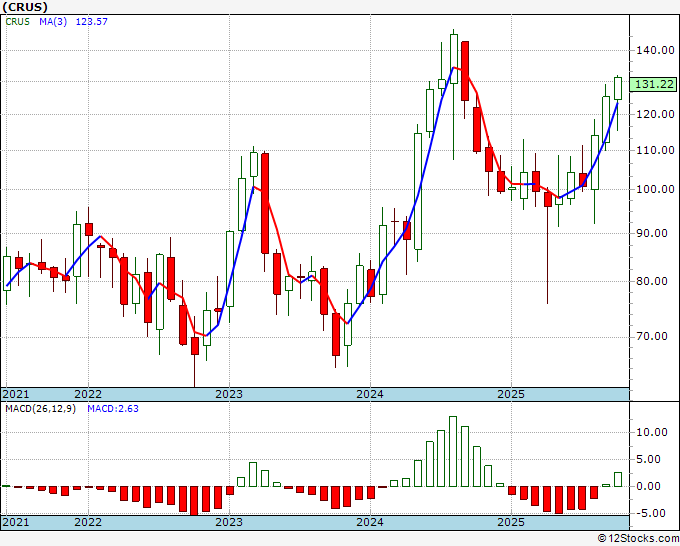The image size is (680, 546).
Task: Click 2021 on the price chart timeline
Action: pyautogui.click(x=16, y=394)
